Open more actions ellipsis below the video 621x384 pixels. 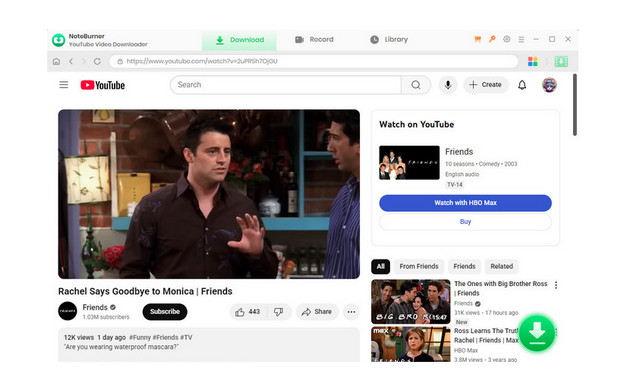351,312
